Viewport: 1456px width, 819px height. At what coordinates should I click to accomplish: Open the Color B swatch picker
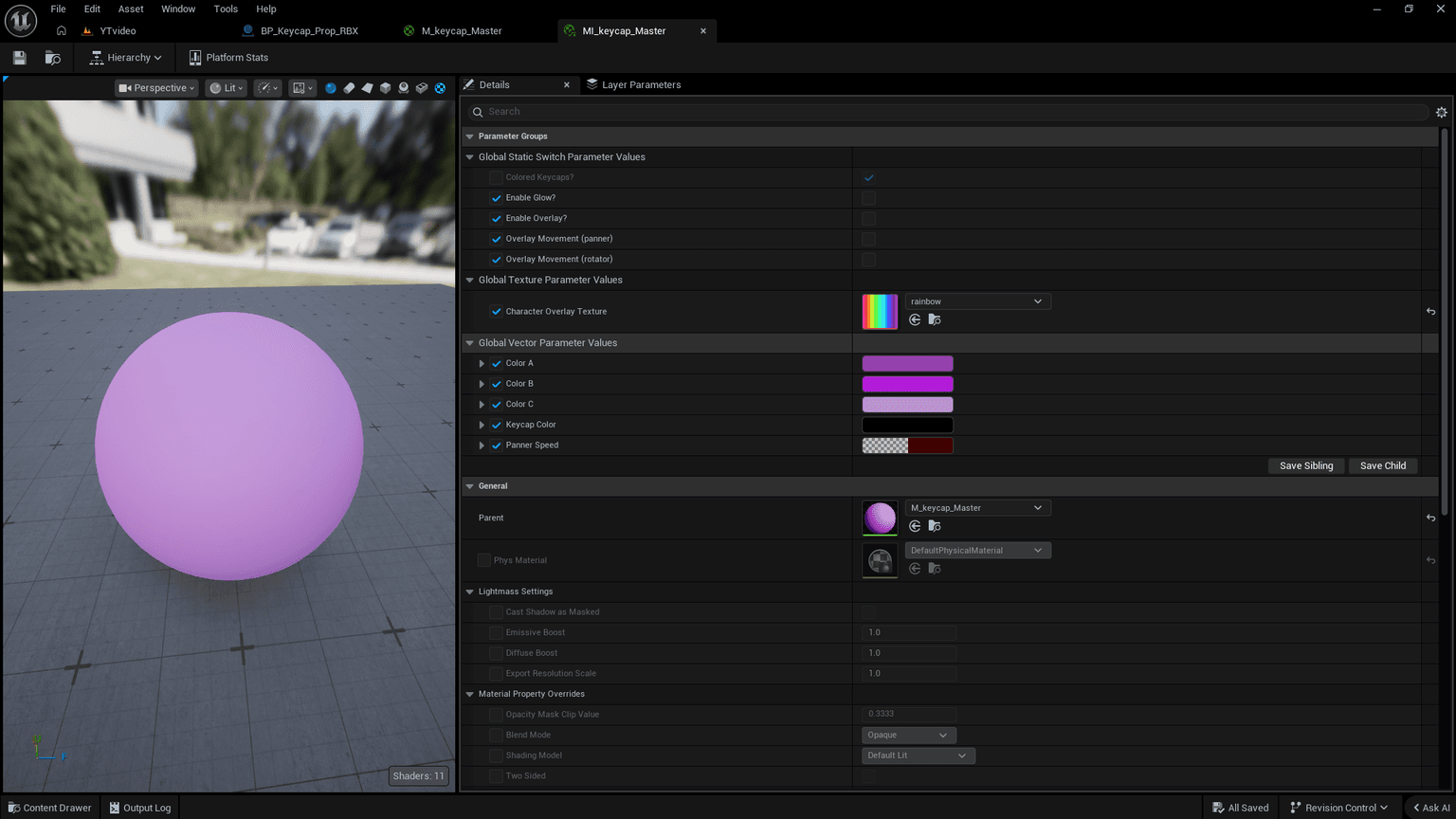907,384
